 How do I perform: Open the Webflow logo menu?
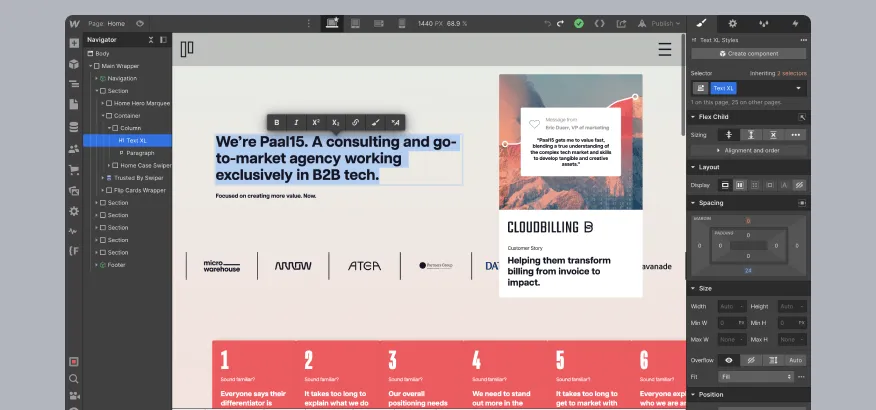click(x=74, y=24)
